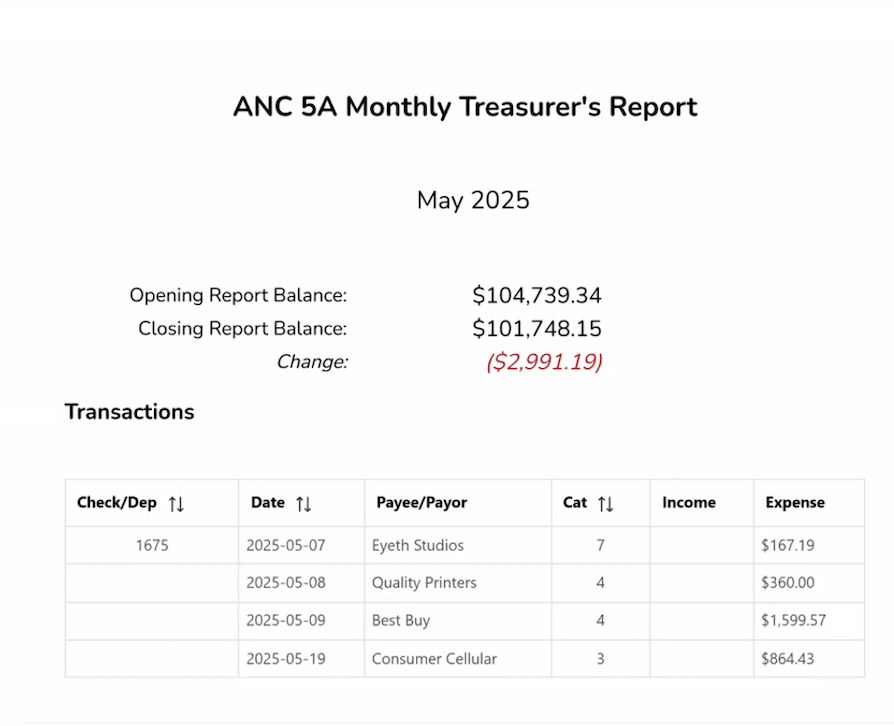Select check number 1675 cell
The height and width of the screenshot is (726, 894).
[x=152, y=546]
